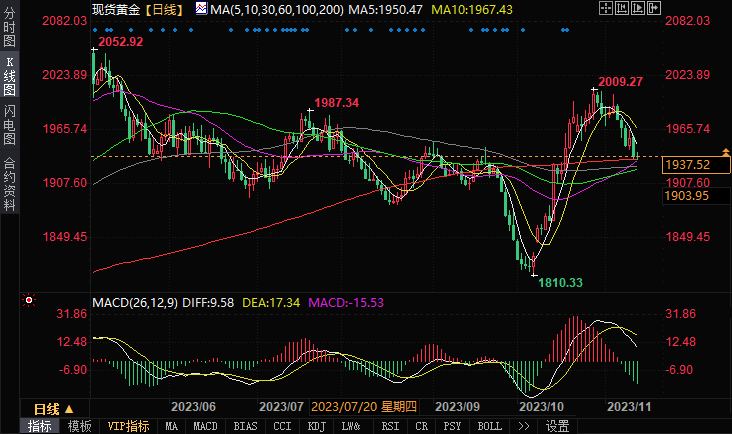Click the right axis 2082.03 price label
Screen dimensions: 732x434
coord(687,21)
